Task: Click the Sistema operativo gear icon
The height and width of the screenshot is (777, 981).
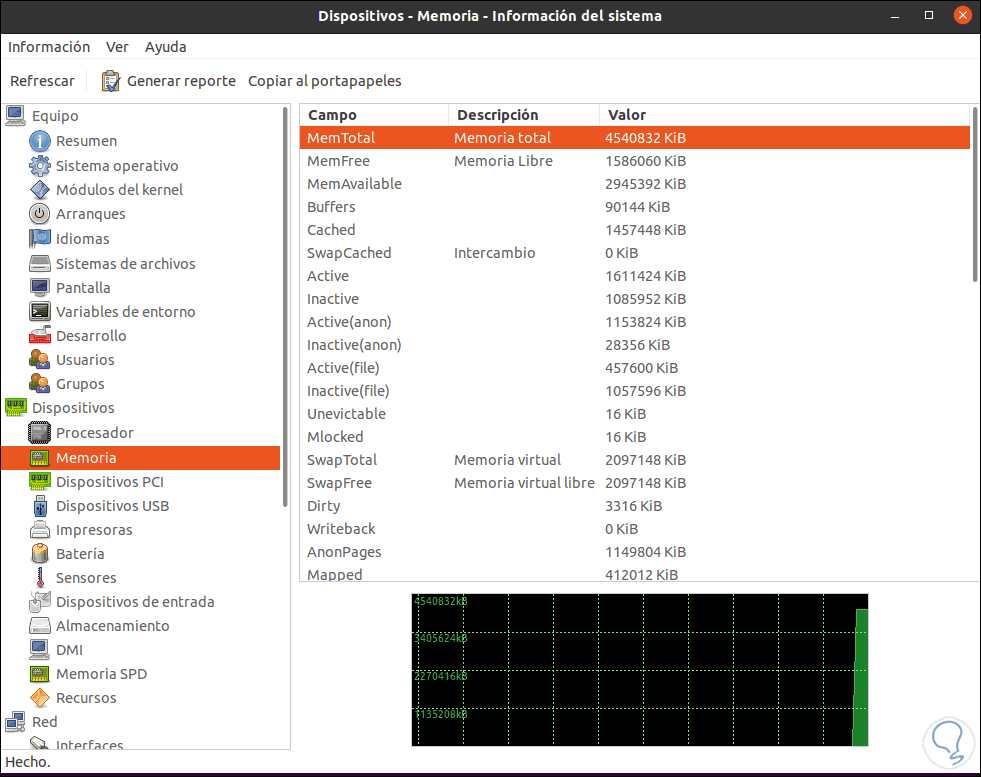Action: point(40,166)
